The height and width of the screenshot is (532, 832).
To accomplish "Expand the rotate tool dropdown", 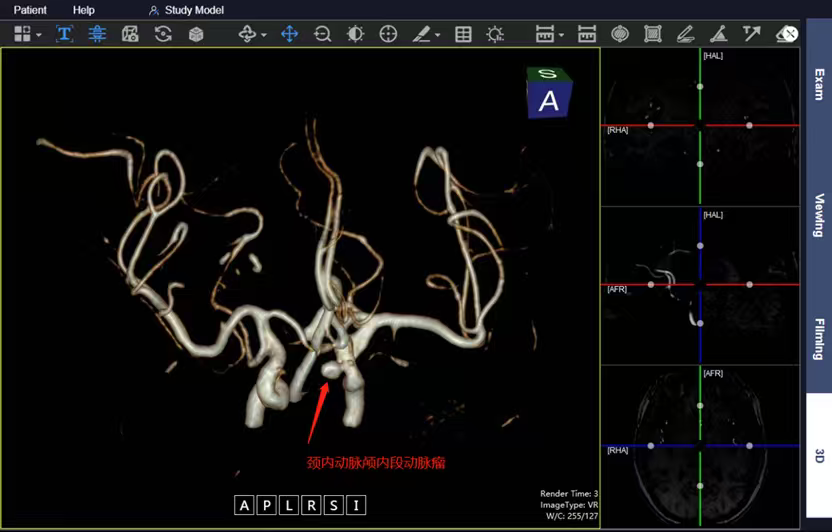I will [x=263, y=35].
